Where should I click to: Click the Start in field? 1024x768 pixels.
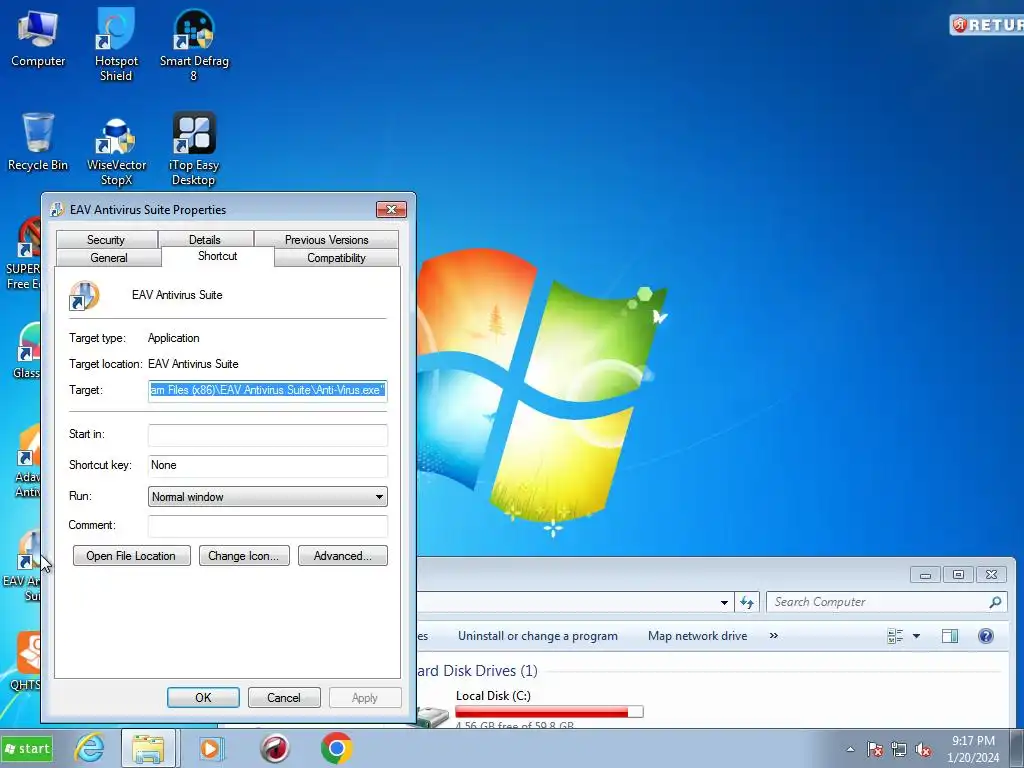(268, 435)
